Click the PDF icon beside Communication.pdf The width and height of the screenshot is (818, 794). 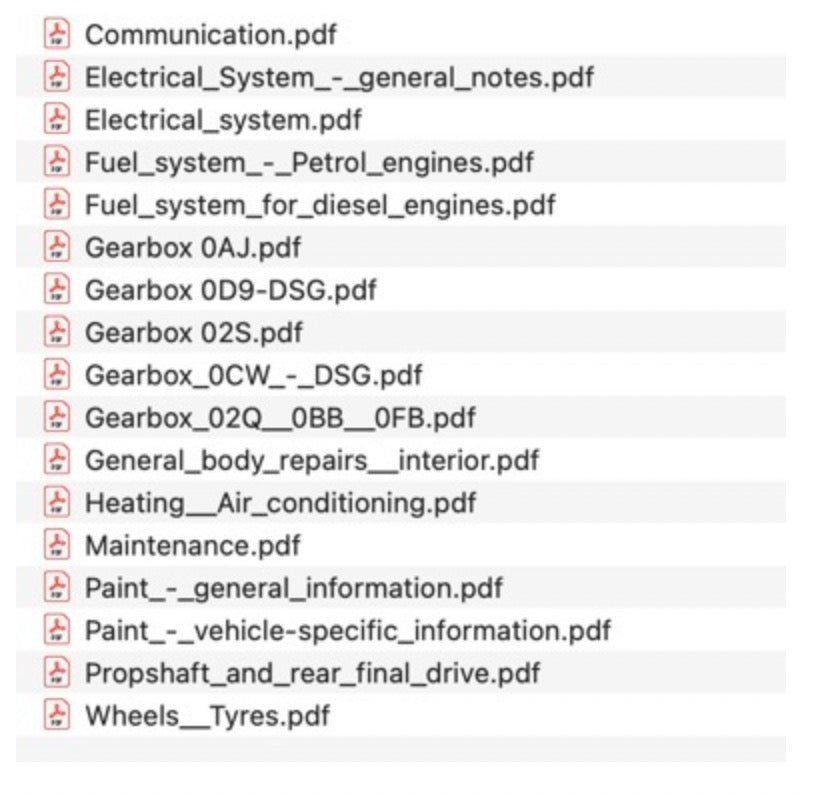click(x=57, y=35)
